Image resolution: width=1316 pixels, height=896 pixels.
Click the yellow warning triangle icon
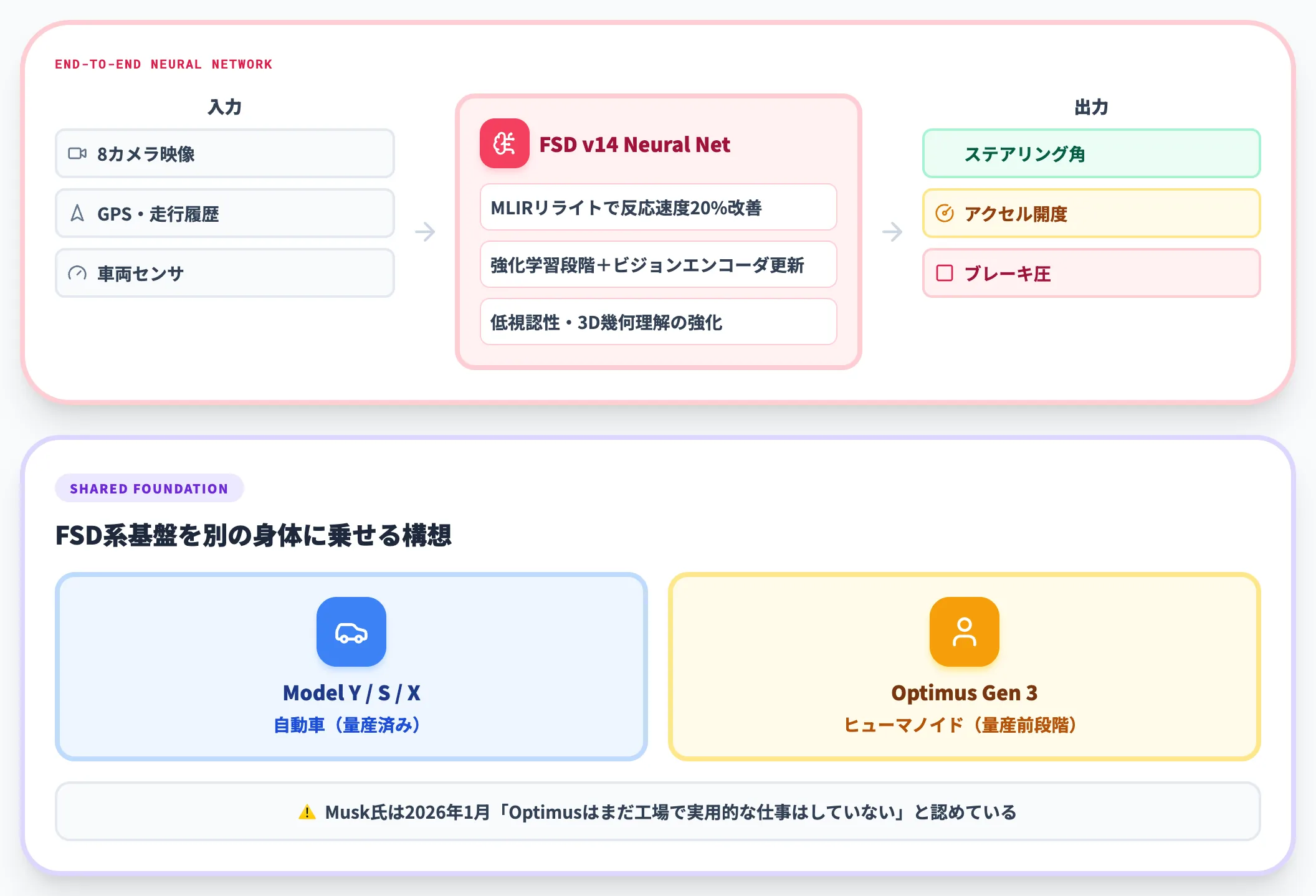point(307,812)
